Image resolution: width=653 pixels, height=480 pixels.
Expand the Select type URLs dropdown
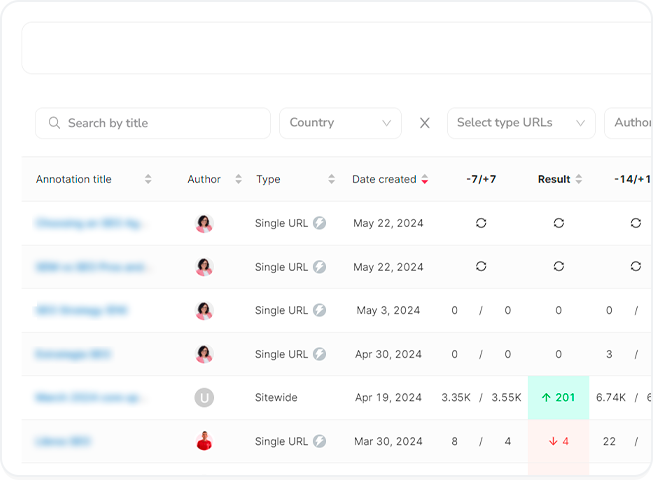pos(520,123)
